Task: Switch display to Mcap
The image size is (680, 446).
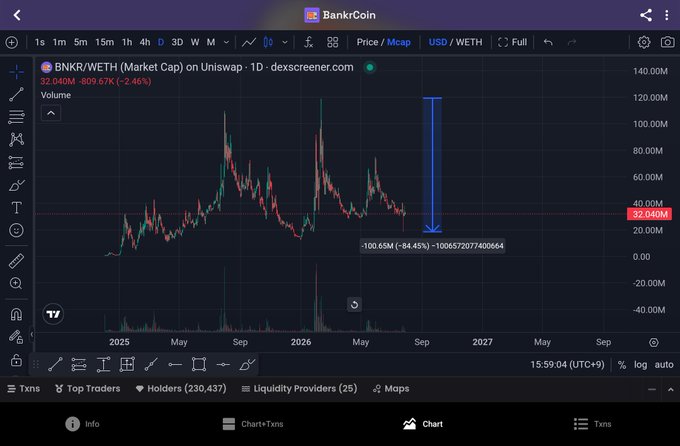Action: [399, 42]
